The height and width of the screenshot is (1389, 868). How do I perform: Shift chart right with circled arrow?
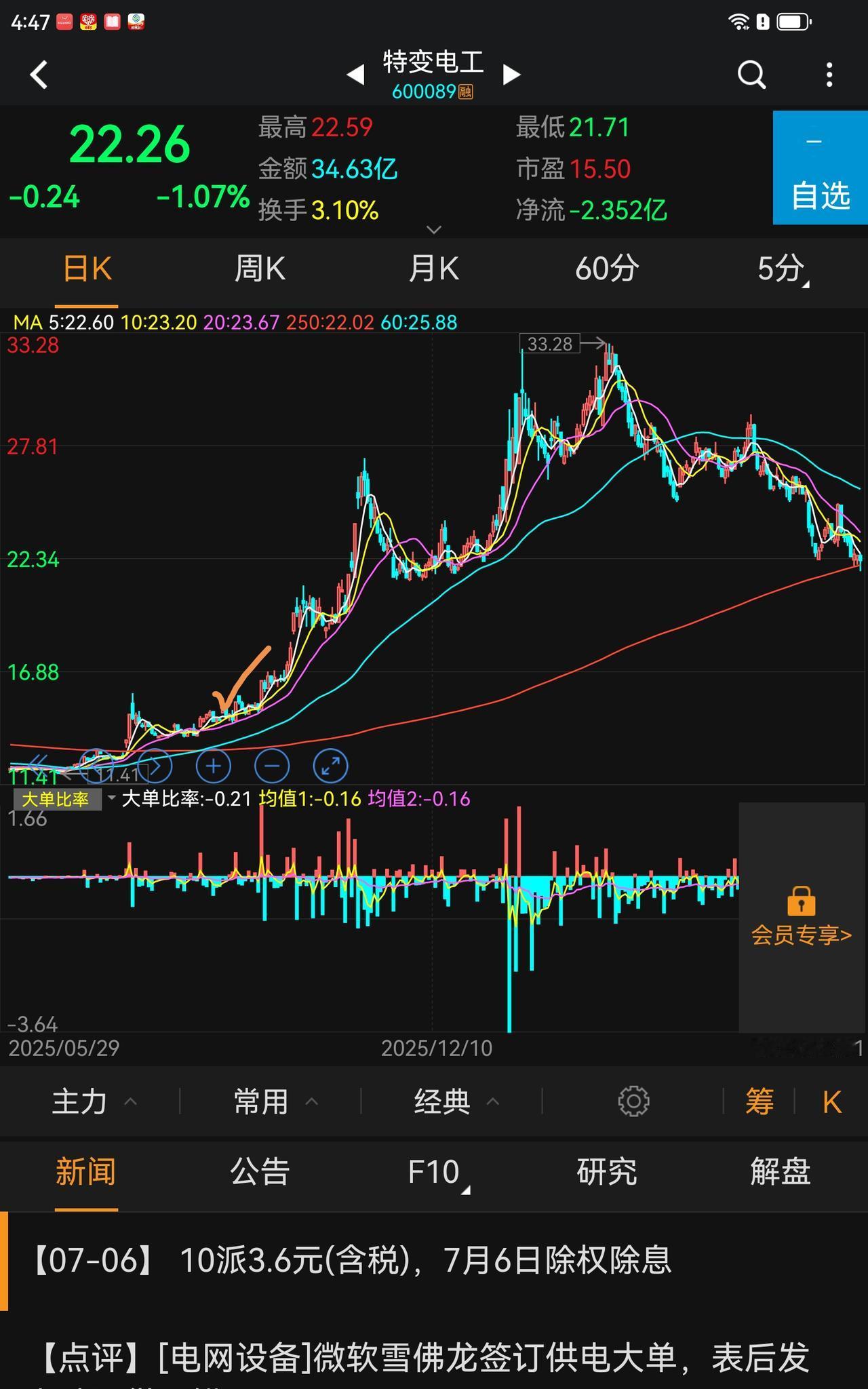tap(155, 766)
